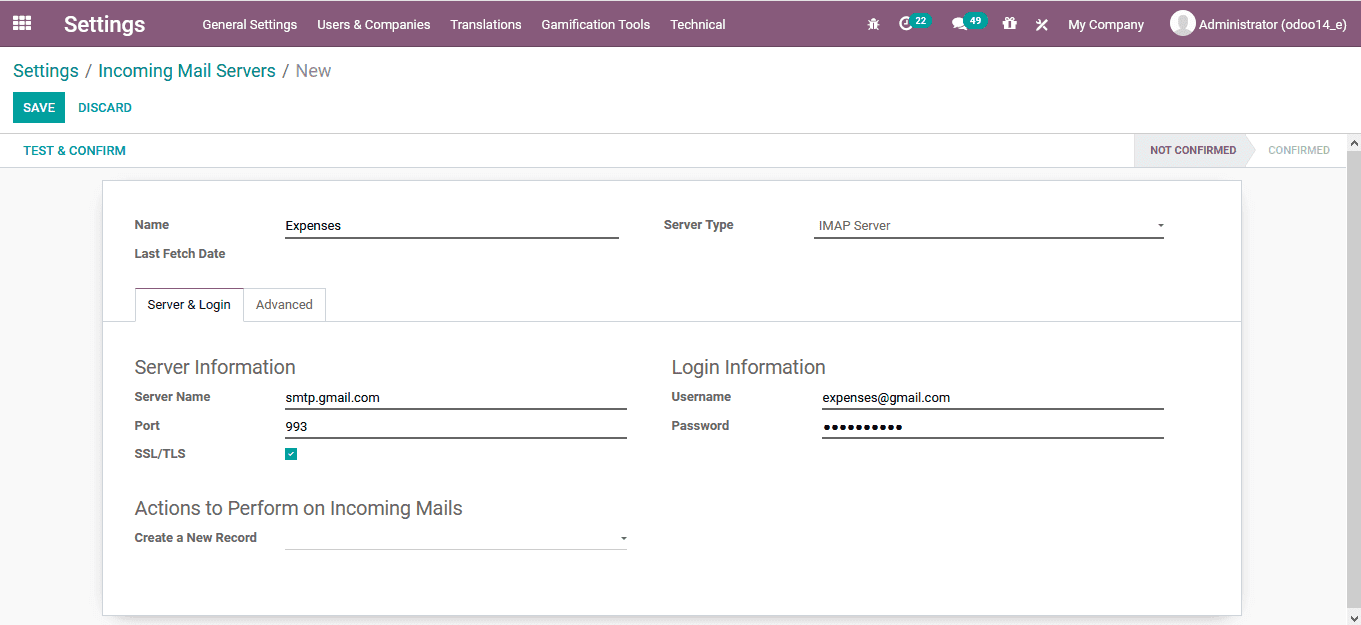Open the apps grid menu icon
The image size is (1361, 625).
tap(22, 23)
